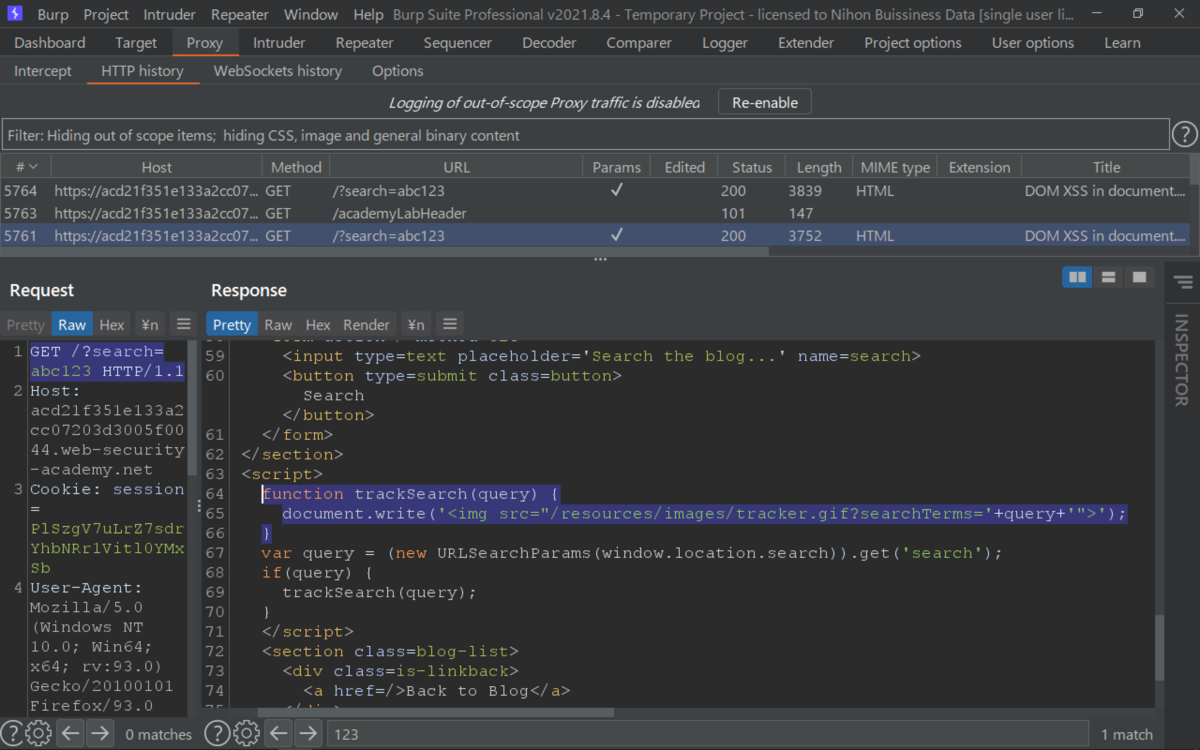This screenshot has height=750, width=1200.
Task: Select history row 5764
Action: (x=595, y=190)
